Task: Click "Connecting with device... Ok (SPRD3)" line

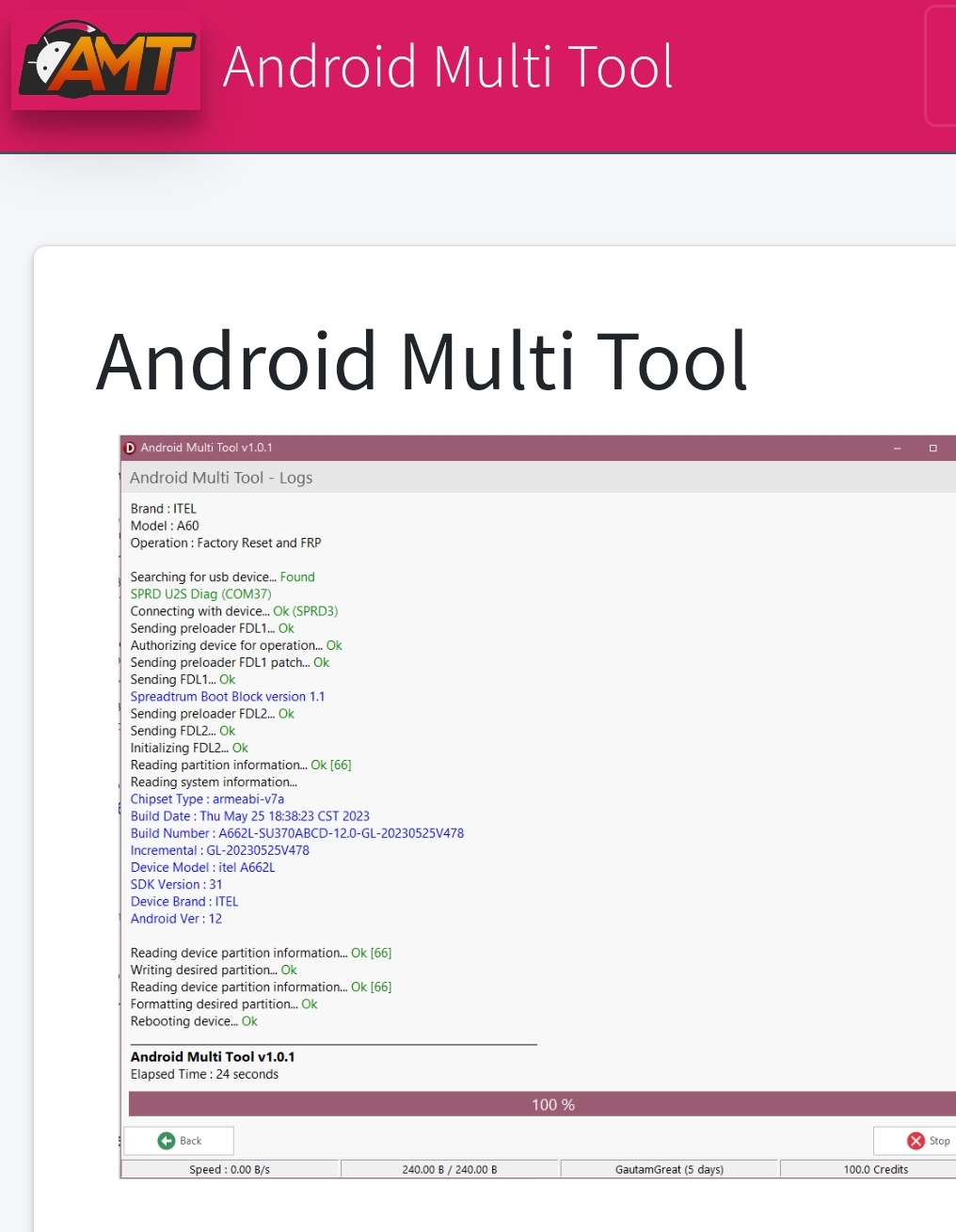Action: [x=234, y=611]
